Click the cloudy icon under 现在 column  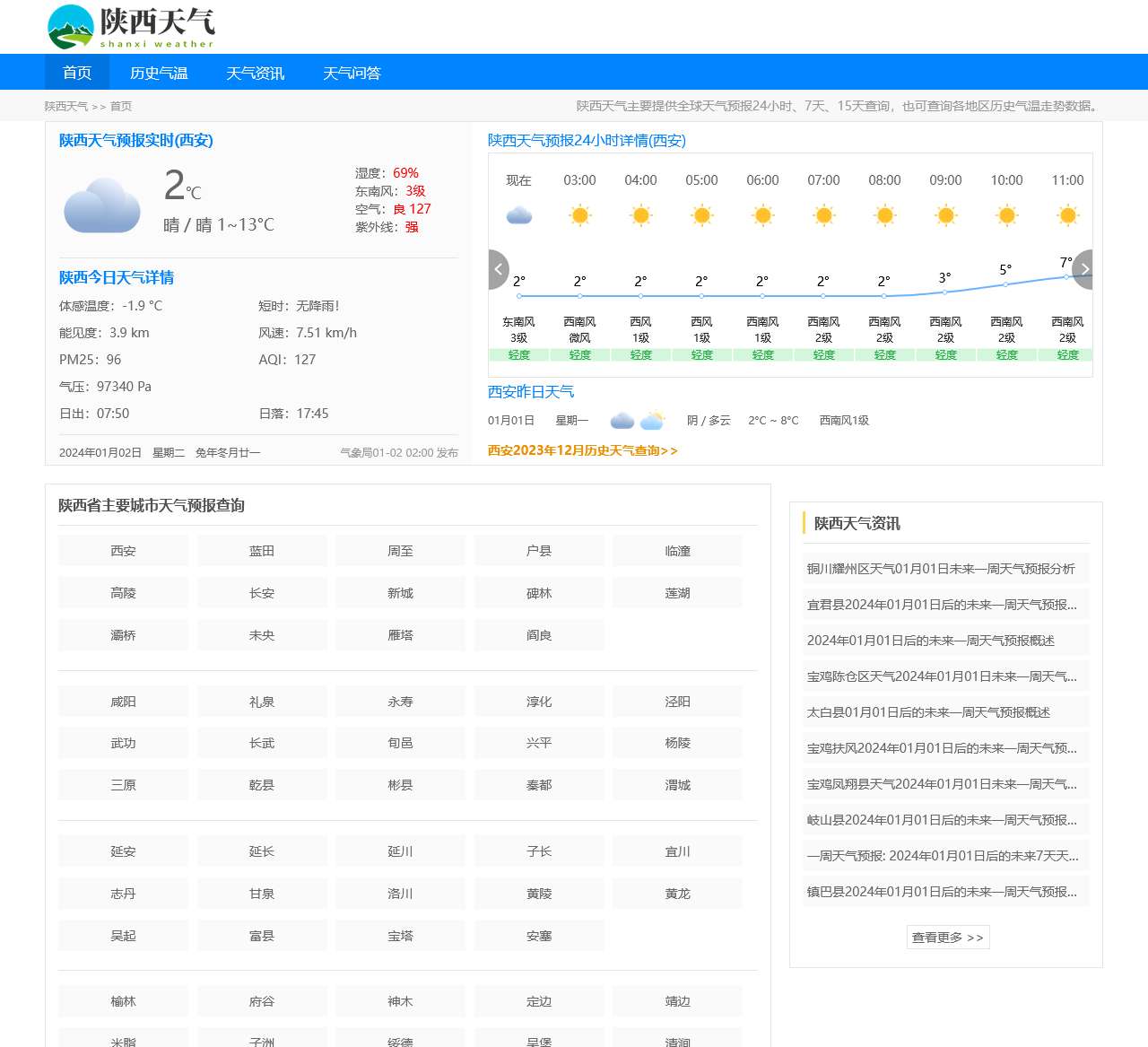[518, 214]
